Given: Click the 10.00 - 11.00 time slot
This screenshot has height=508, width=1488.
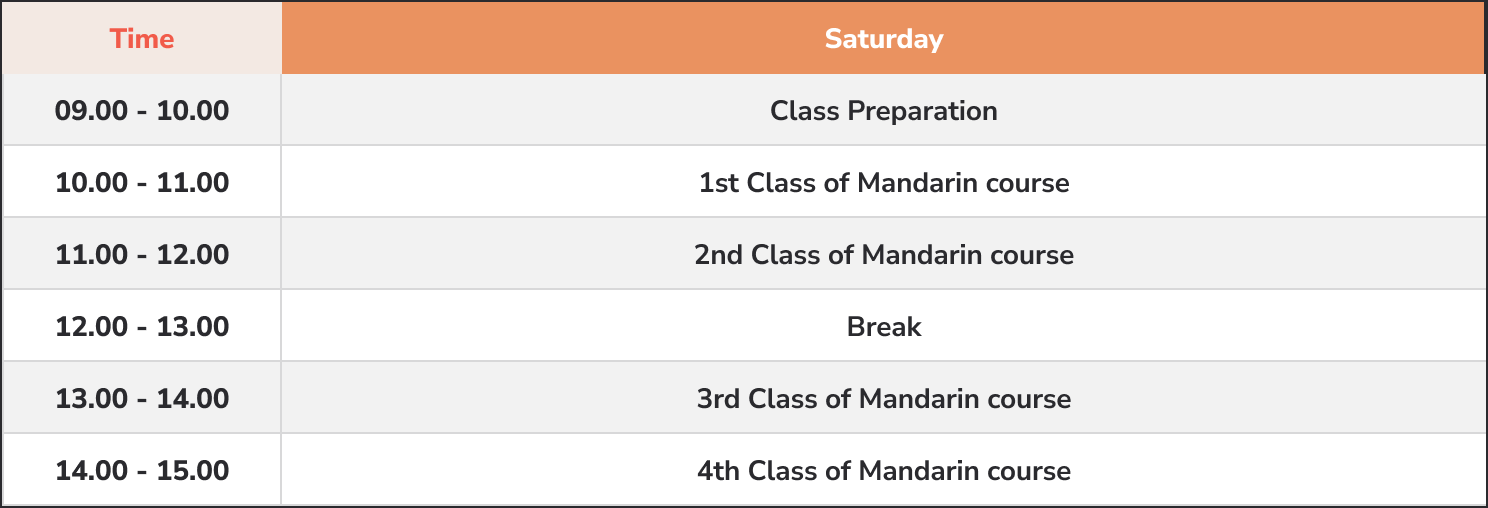Looking at the screenshot, I should pyautogui.click(x=142, y=182).
